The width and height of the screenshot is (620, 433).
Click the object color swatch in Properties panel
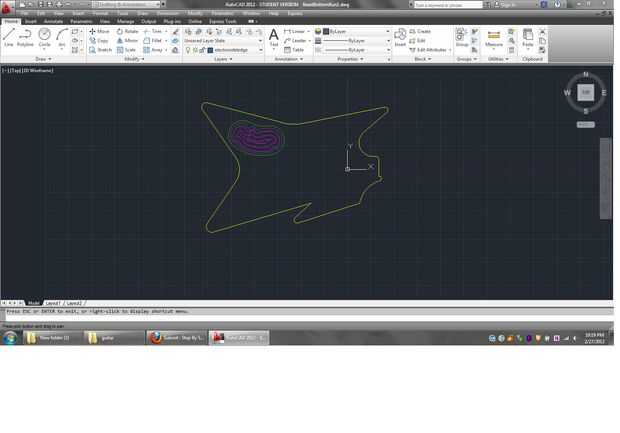(326, 31)
